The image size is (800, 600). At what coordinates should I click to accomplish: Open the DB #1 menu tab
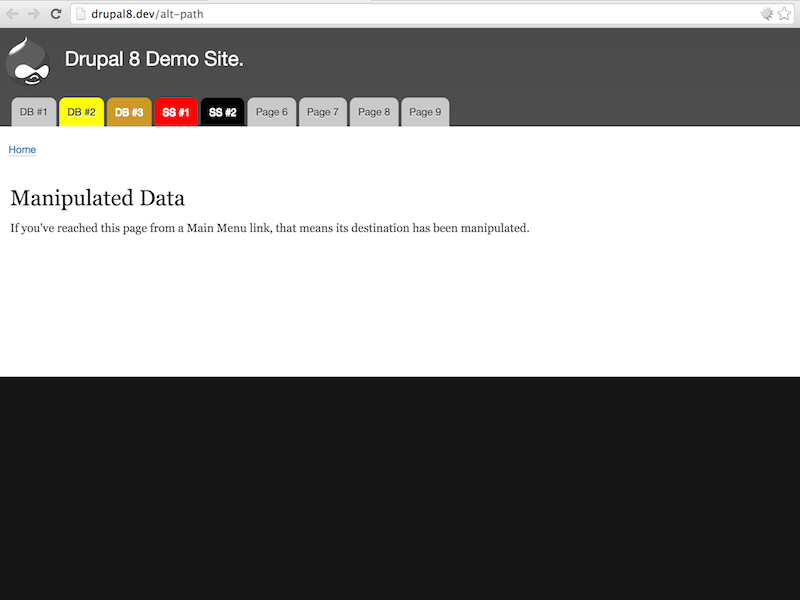[33, 112]
